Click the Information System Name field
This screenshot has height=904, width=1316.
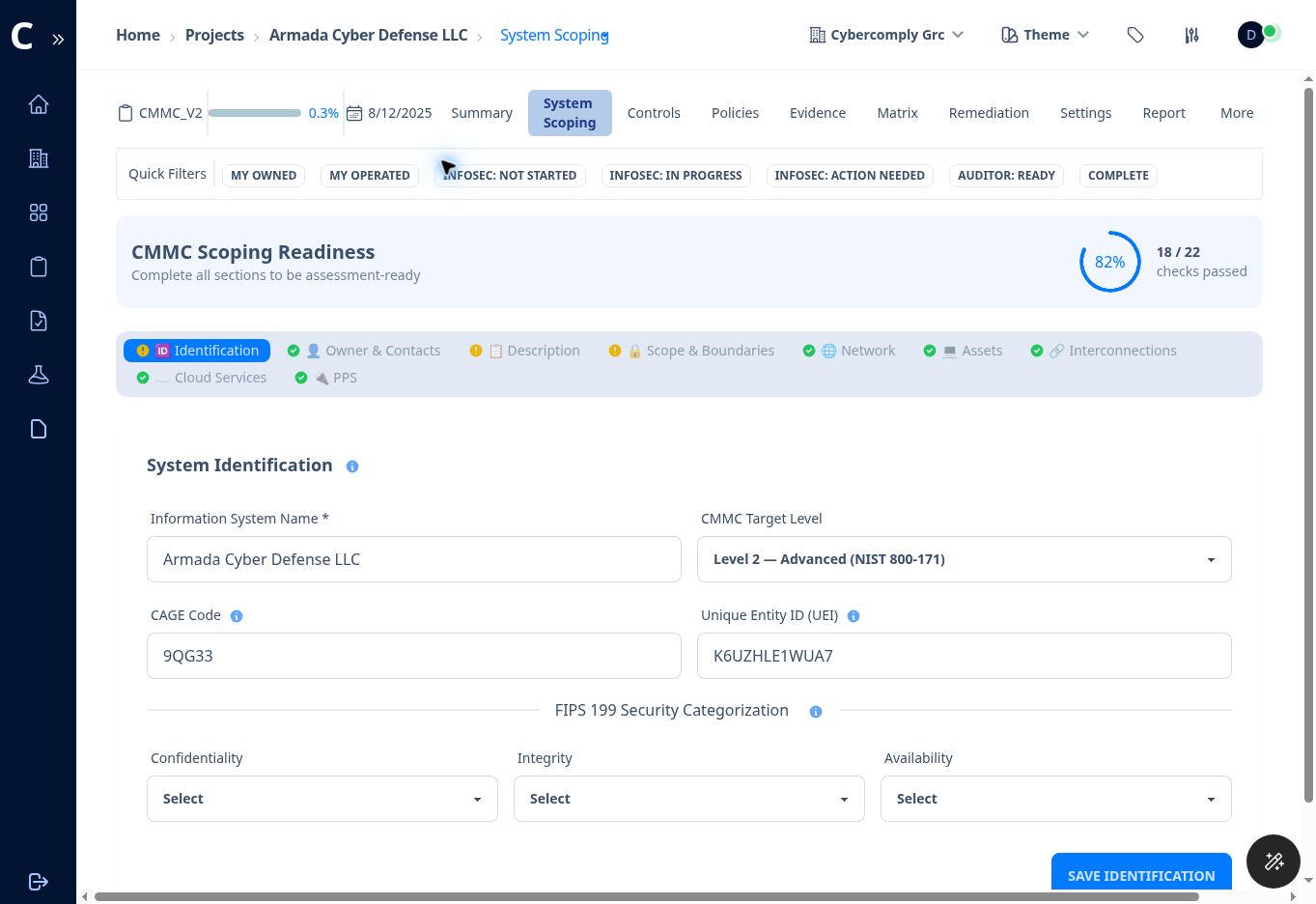[414, 559]
